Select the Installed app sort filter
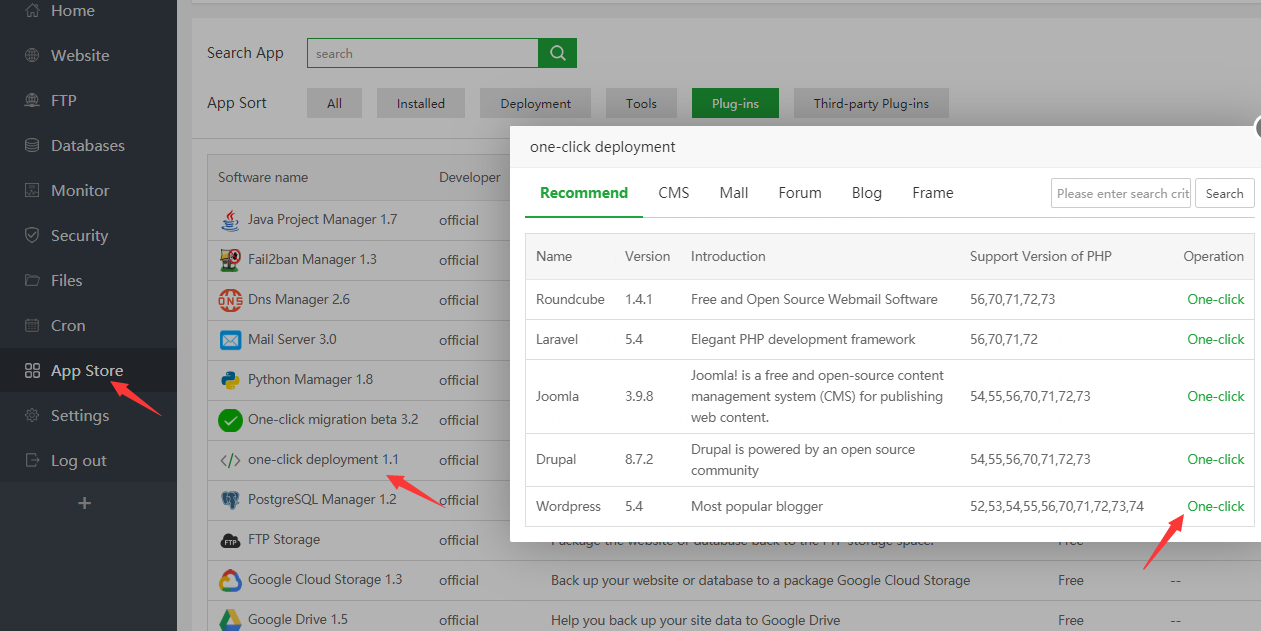Image resolution: width=1261 pixels, height=631 pixels. 420,103
